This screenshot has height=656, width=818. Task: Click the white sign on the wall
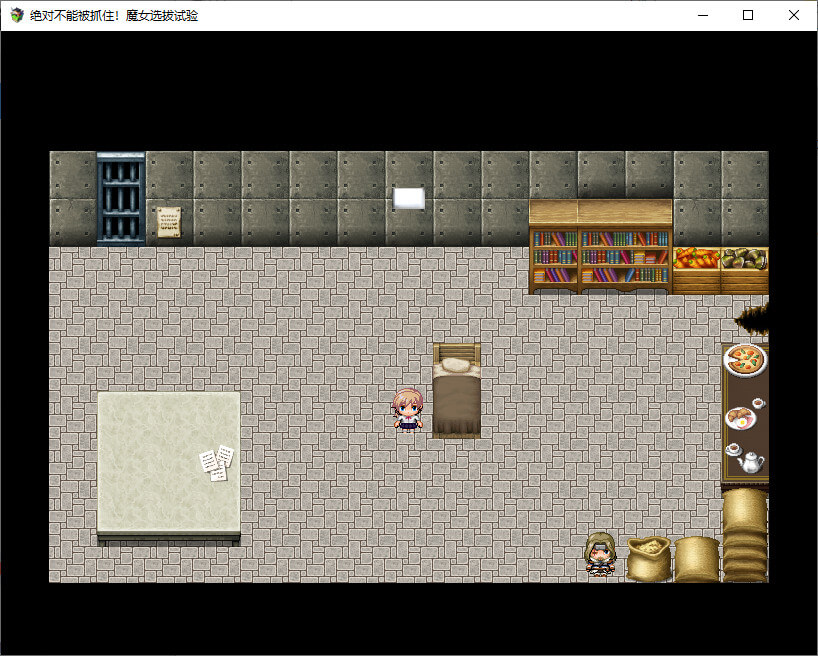pos(409,198)
